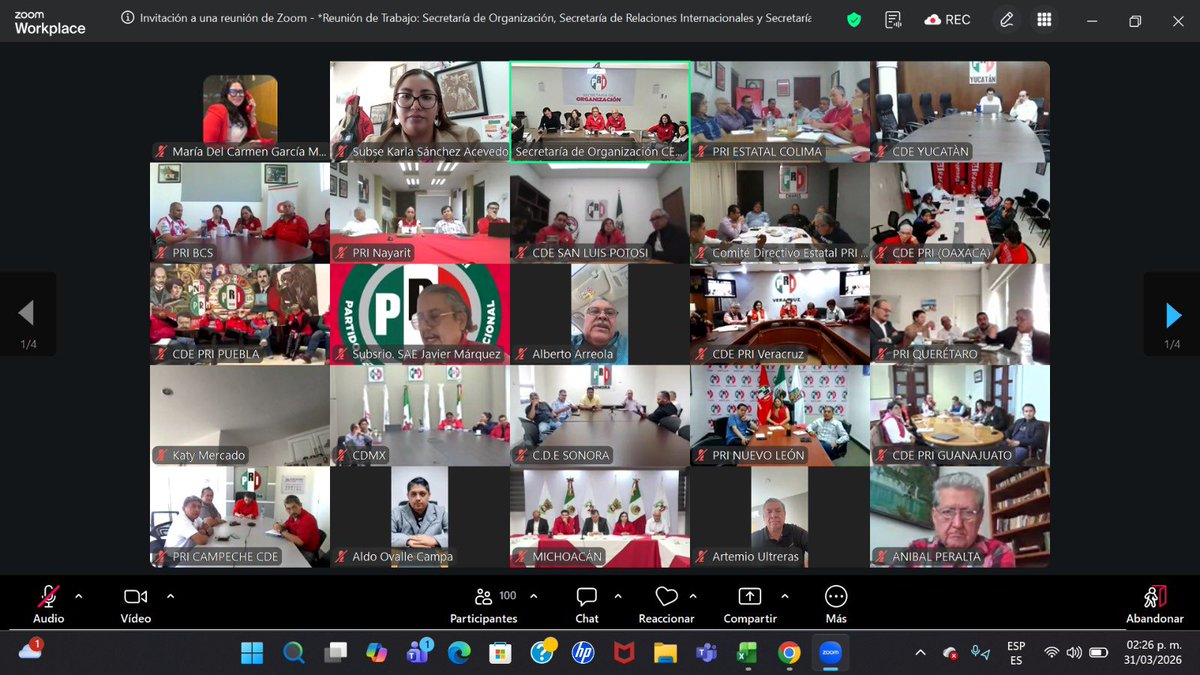Viewport: 1200px width, 675px height.
Task: Select CDE SAN LUIS POTOSI video tile
Action: (600, 213)
